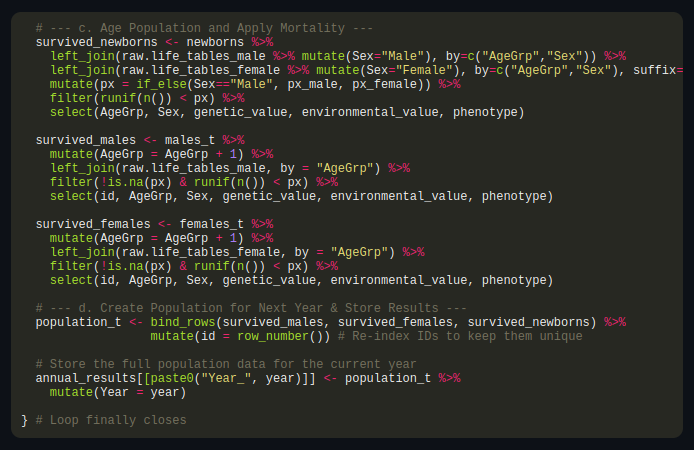
Task: Select the 'survived_males' variable at its assignment
Action: pyautogui.click(x=86, y=140)
